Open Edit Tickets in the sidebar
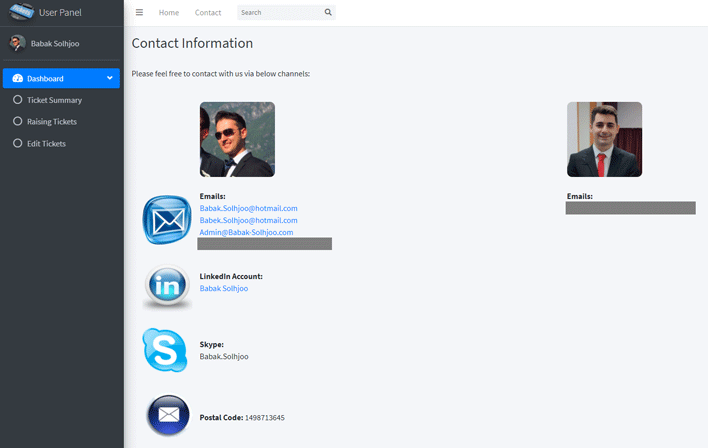The image size is (708, 448). (x=46, y=144)
